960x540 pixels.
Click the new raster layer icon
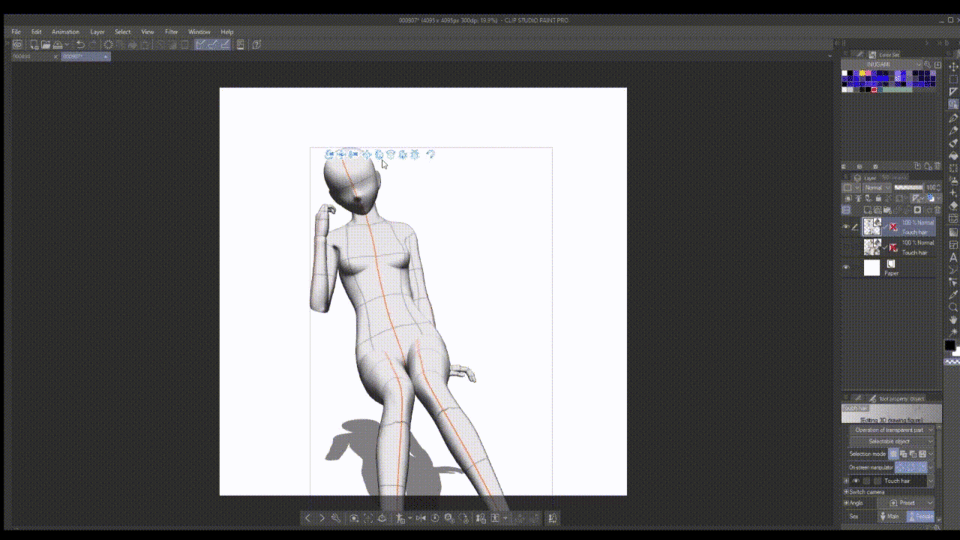[867, 210]
